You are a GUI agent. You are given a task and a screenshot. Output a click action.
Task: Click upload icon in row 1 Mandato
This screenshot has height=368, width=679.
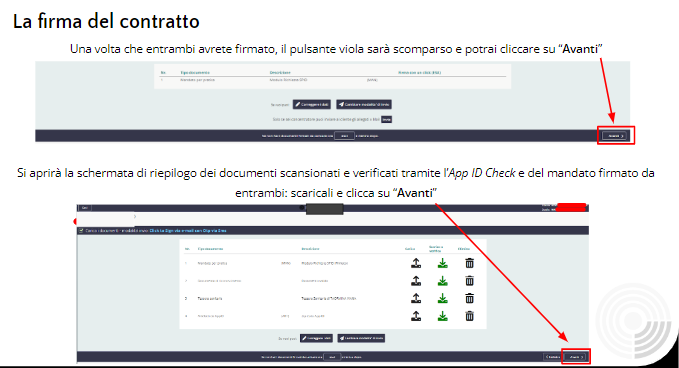coord(416,263)
